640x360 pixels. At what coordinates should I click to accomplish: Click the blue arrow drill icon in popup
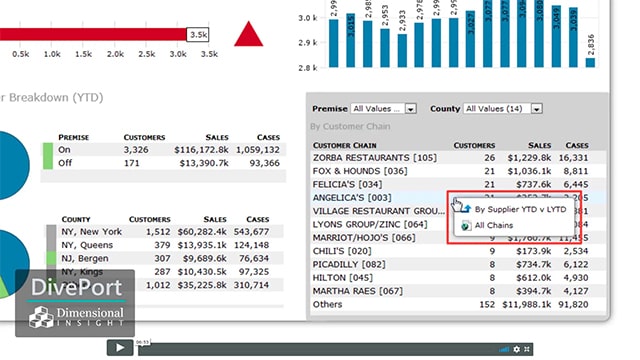click(466, 209)
